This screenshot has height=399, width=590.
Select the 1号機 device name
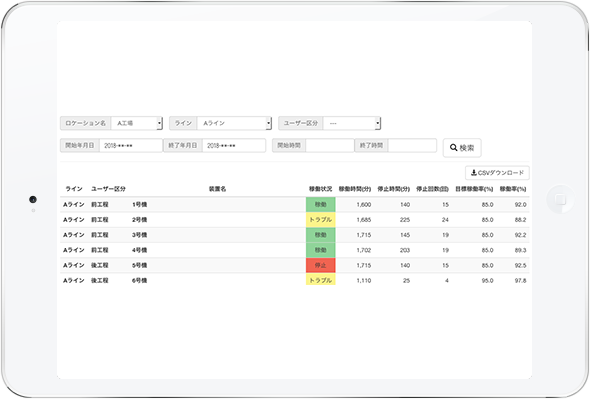(140, 205)
